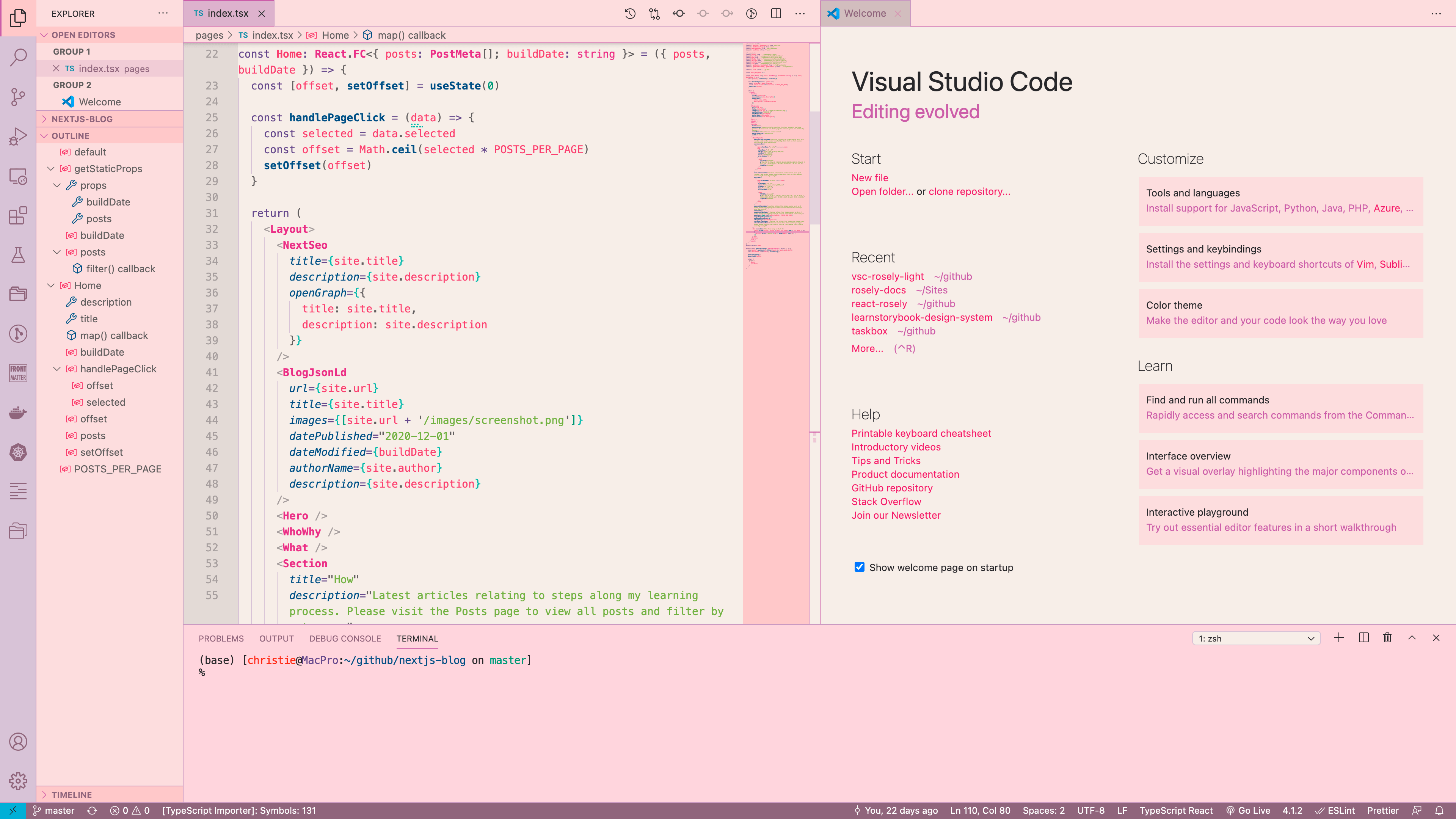Screen dimensions: 1456x819
Task: Switch to the DEBUG CONSOLE tab
Action: coord(345,638)
